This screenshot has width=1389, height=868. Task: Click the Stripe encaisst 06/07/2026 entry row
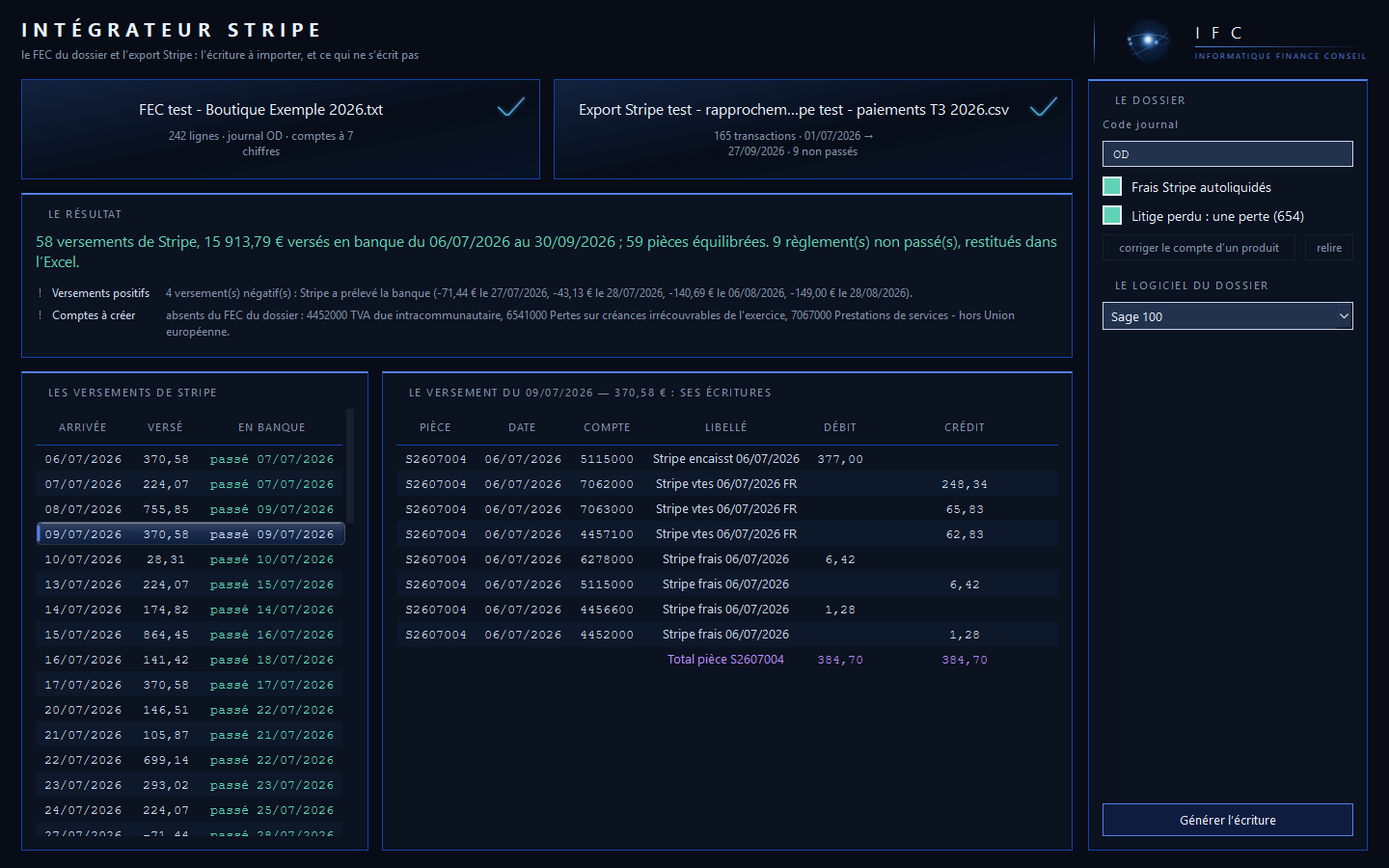click(727, 459)
